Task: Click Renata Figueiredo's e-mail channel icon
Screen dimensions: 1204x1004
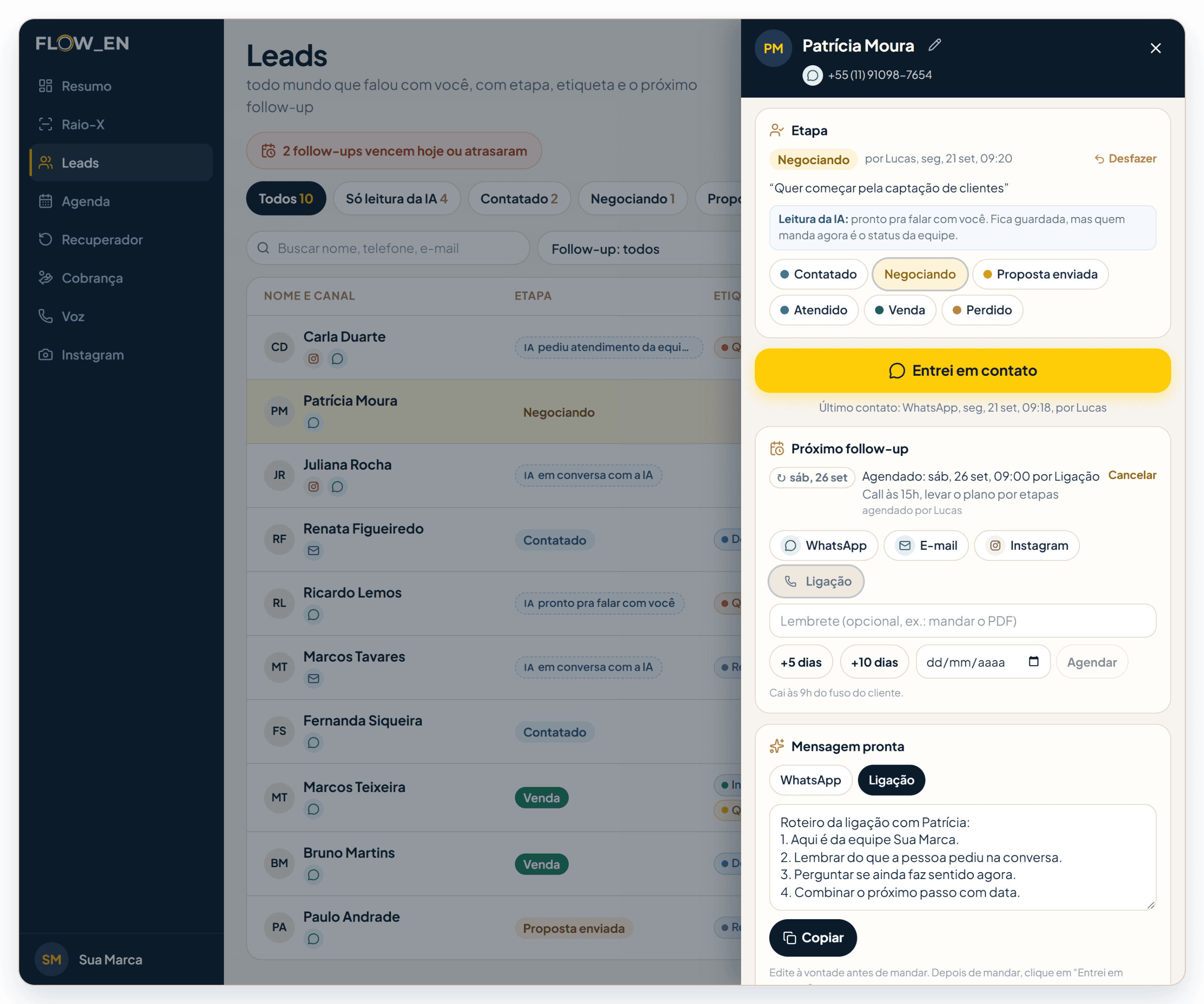Action: (x=313, y=551)
